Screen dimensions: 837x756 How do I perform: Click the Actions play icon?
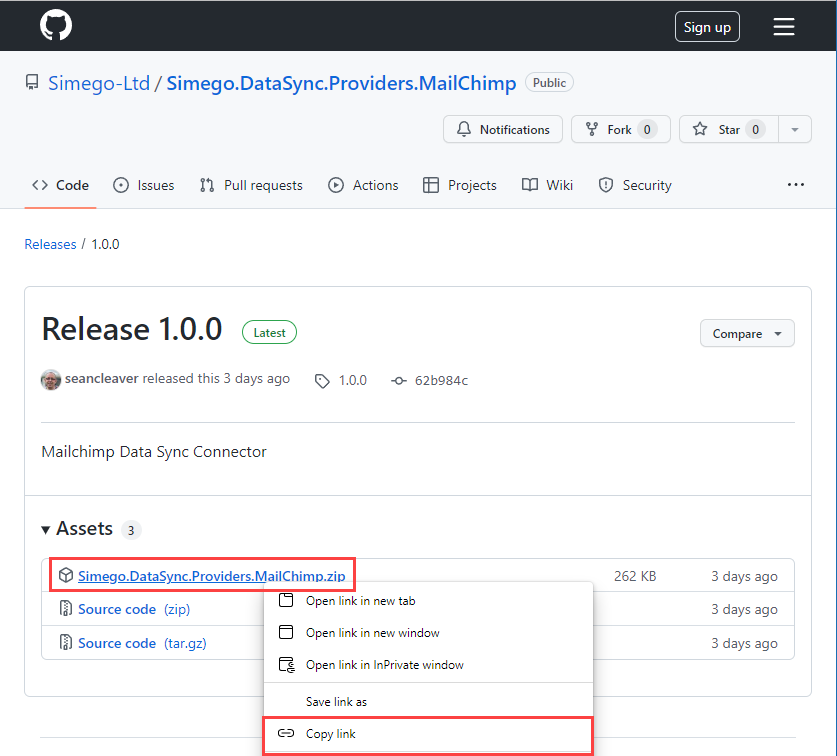click(336, 185)
